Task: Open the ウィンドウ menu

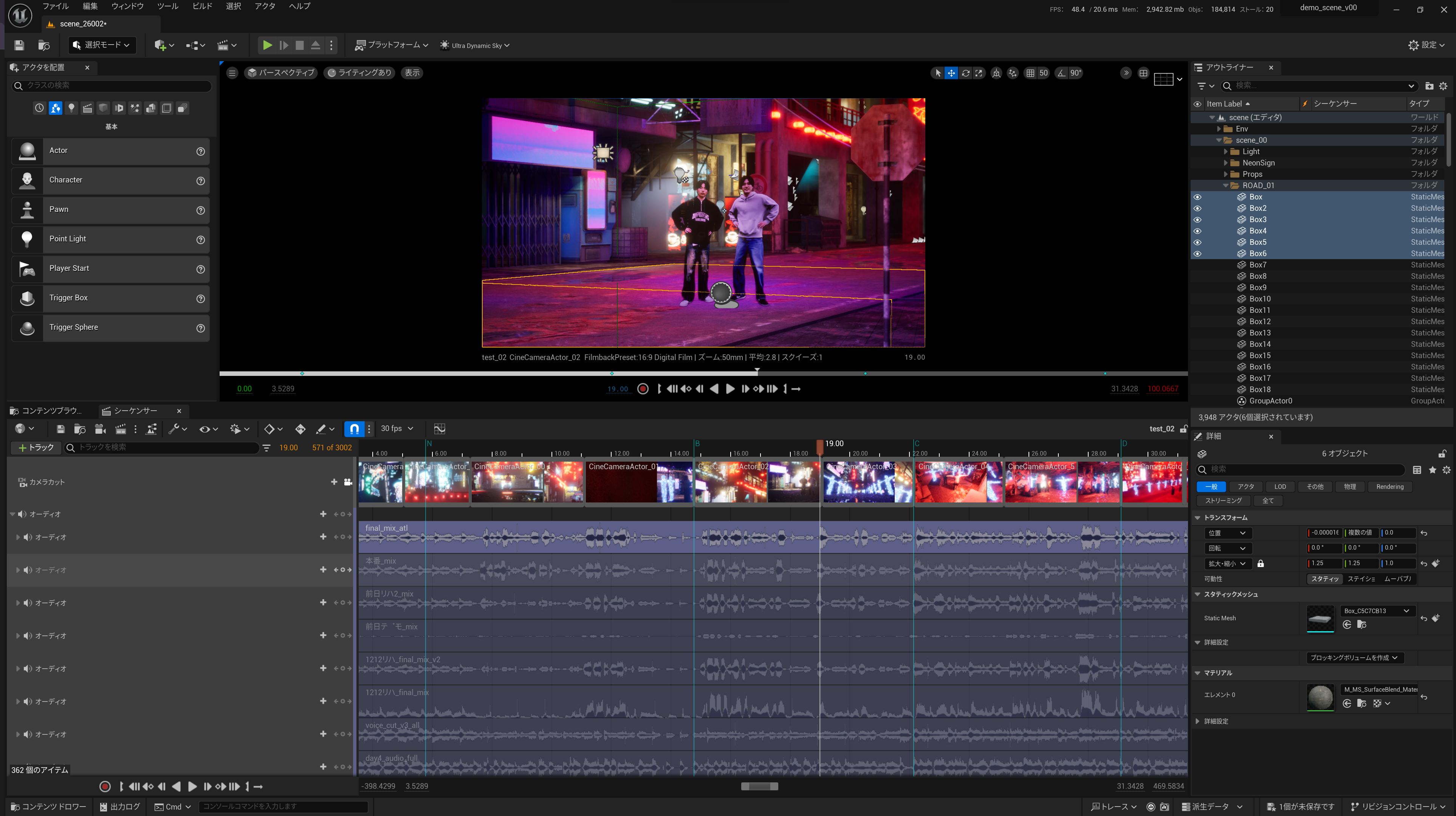Action: click(127, 6)
